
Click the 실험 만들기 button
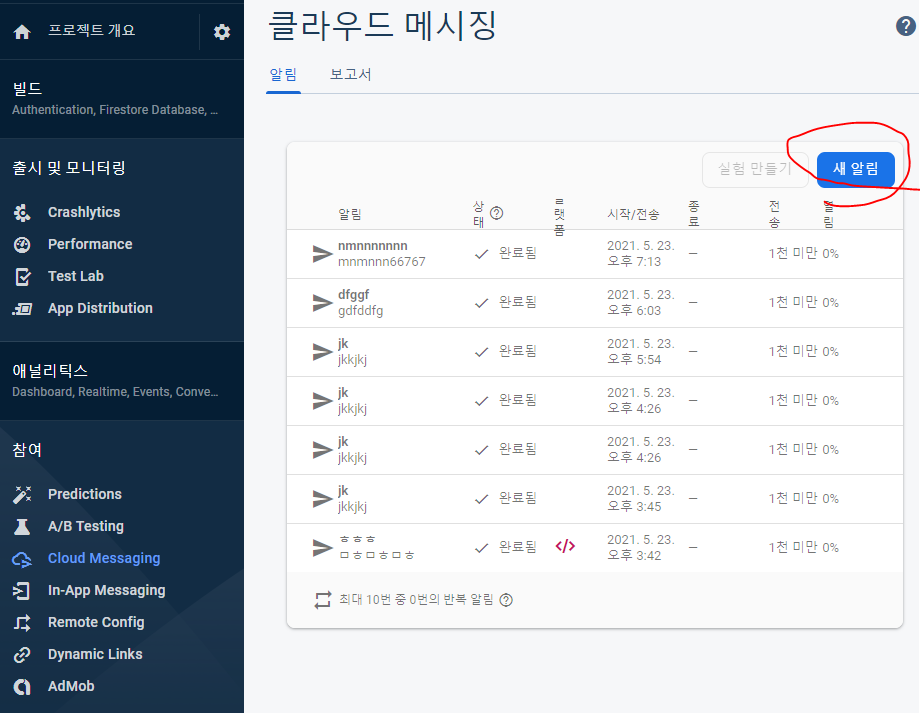pos(755,170)
